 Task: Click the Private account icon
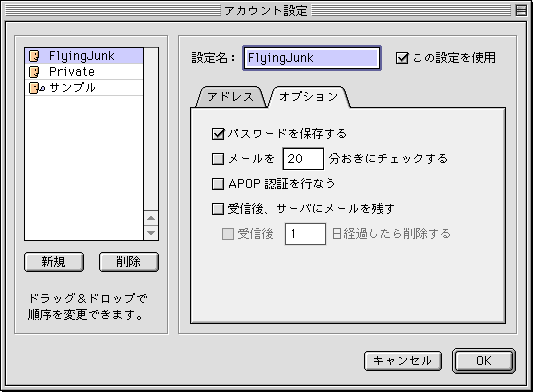point(34,72)
